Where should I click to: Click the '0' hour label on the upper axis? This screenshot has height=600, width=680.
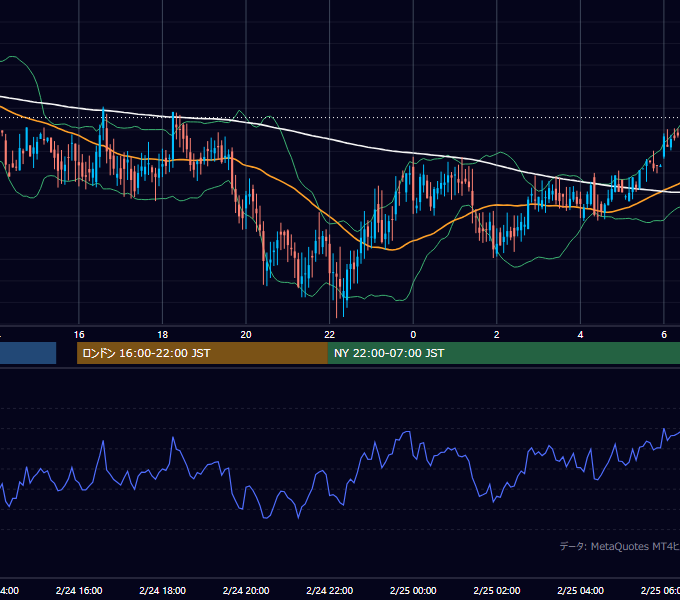pyautogui.click(x=413, y=335)
